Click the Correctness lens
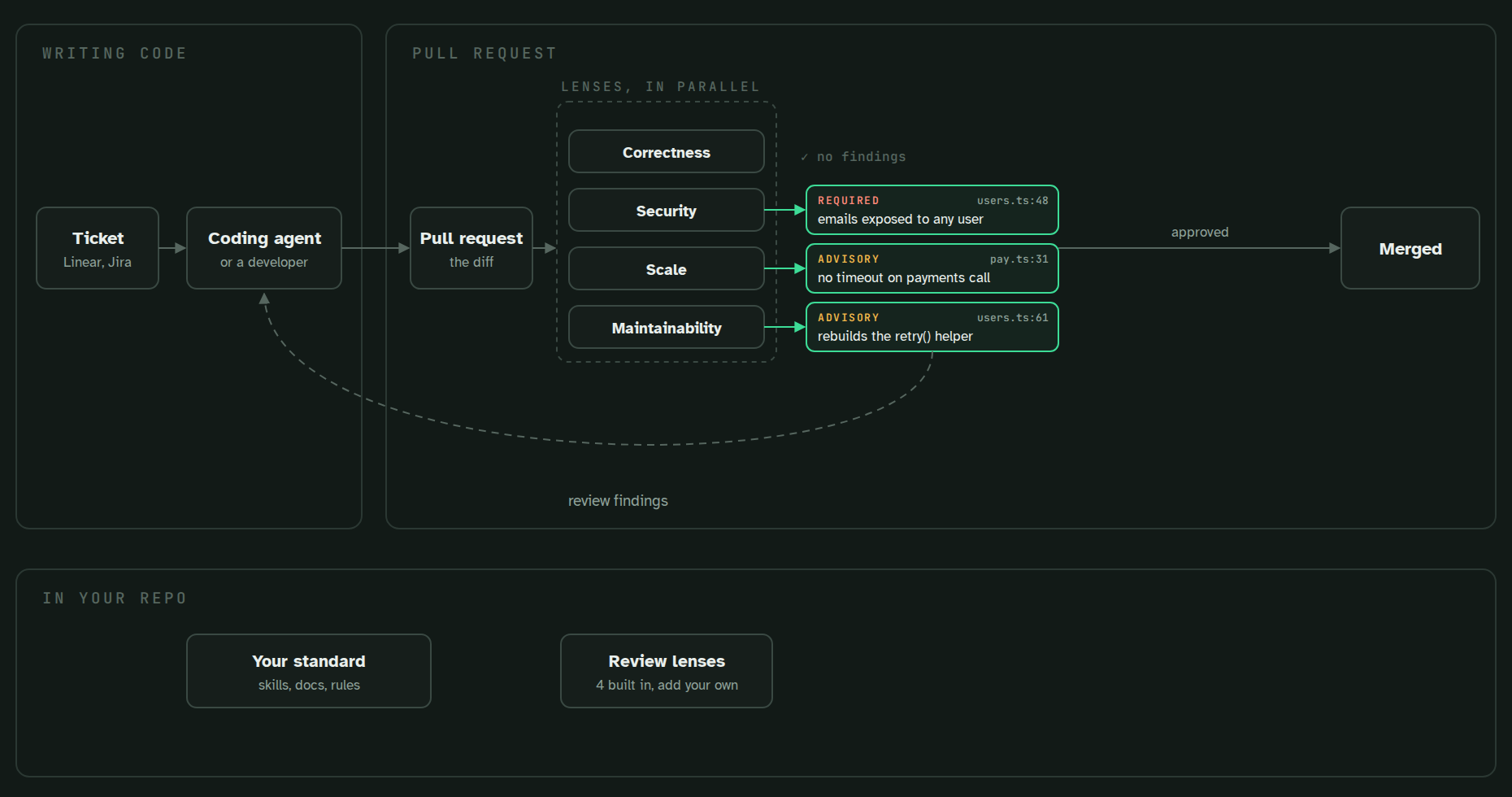This screenshot has height=797, width=1512. point(667,151)
